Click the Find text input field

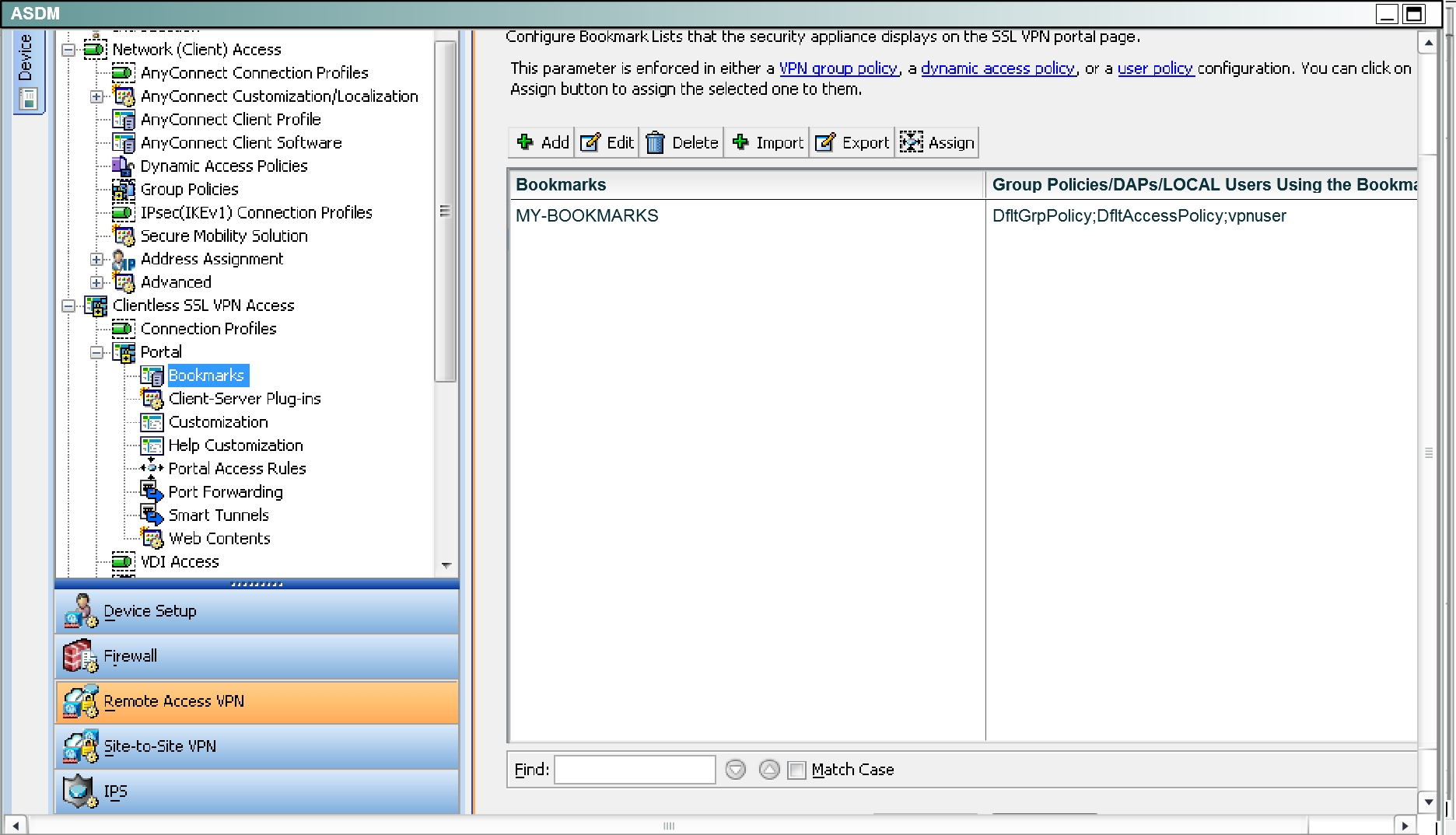point(635,770)
